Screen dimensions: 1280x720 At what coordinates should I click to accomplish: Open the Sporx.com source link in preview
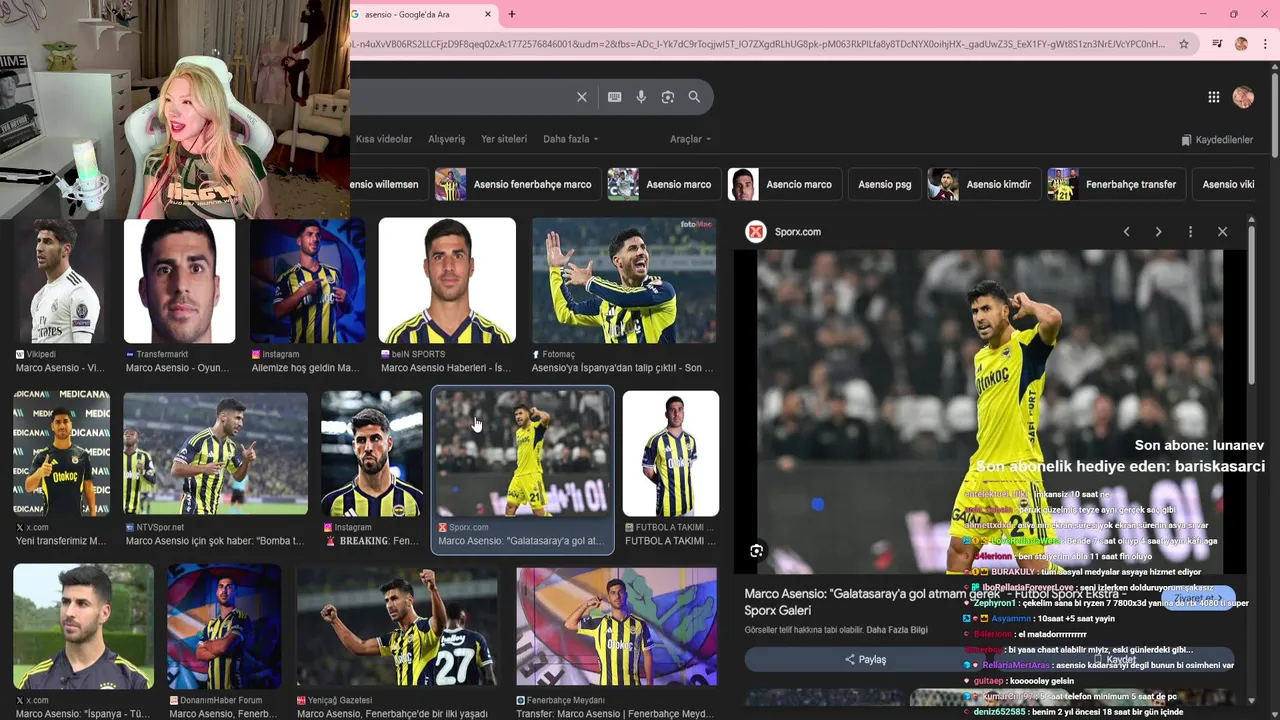coord(798,232)
